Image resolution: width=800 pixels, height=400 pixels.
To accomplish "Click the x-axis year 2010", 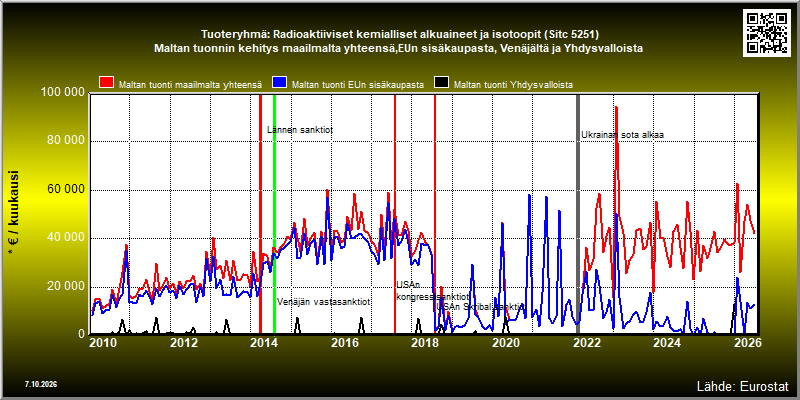I will click(x=105, y=343).
